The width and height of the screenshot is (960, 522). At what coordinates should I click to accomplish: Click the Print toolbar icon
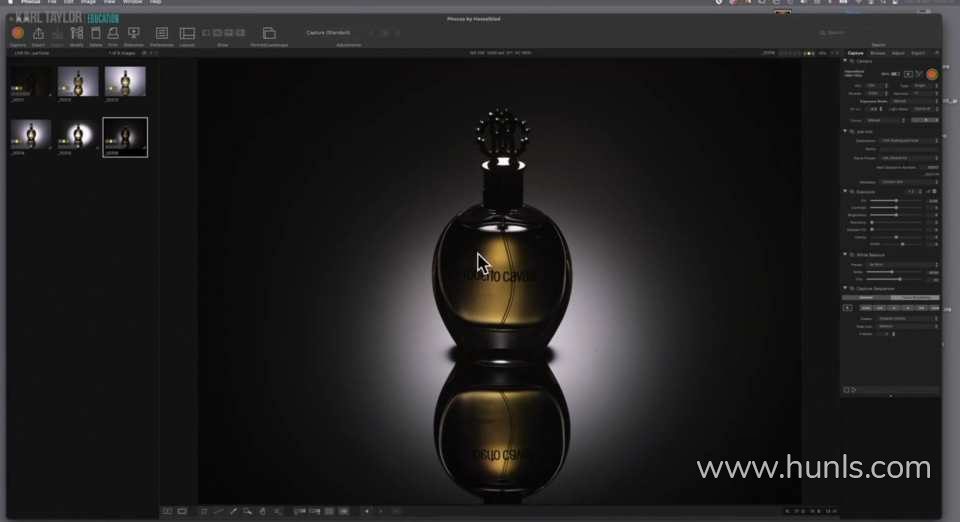click(x=113, y=33)
